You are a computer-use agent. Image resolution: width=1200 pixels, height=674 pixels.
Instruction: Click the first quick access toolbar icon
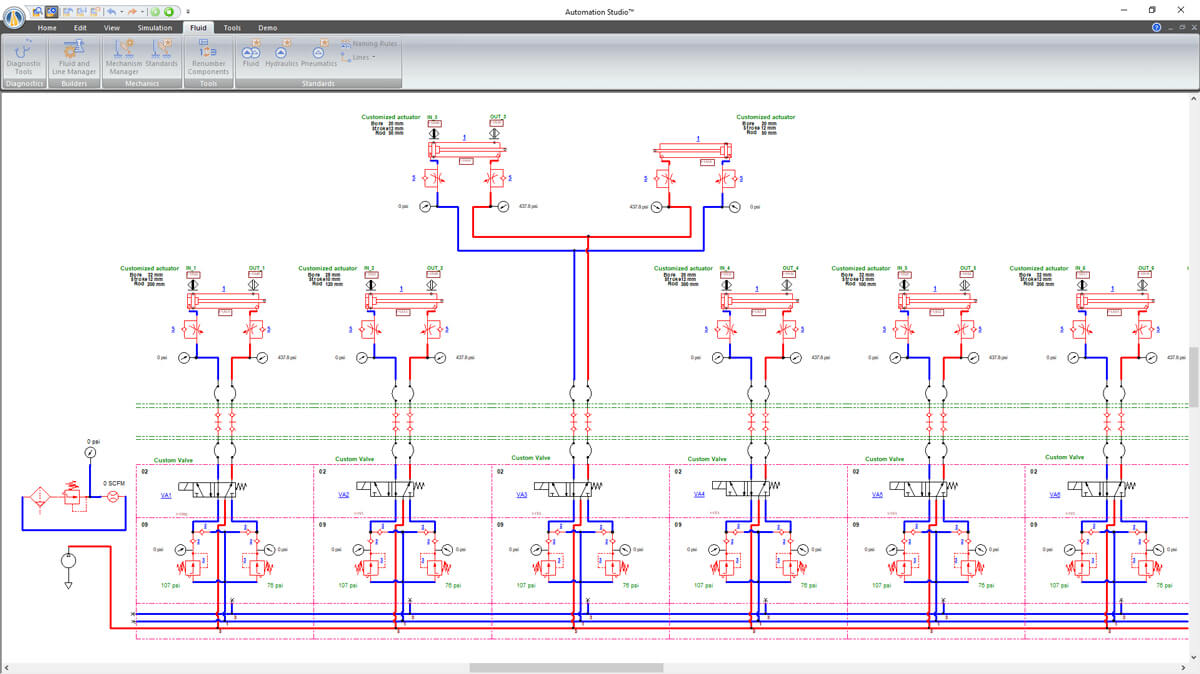37,11
